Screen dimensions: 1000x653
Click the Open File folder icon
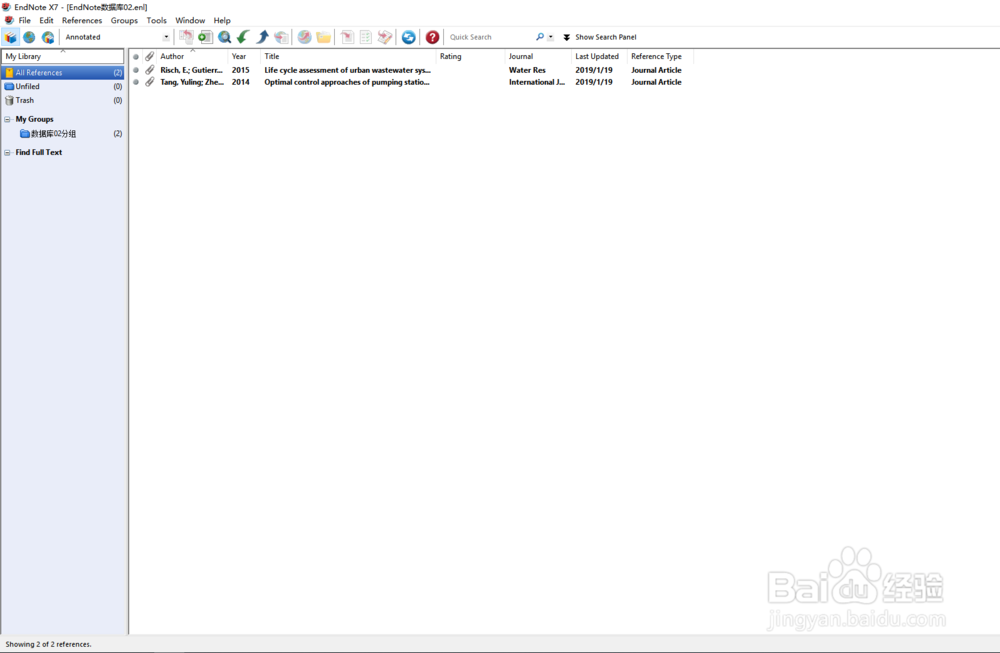(x=323, y=38)
